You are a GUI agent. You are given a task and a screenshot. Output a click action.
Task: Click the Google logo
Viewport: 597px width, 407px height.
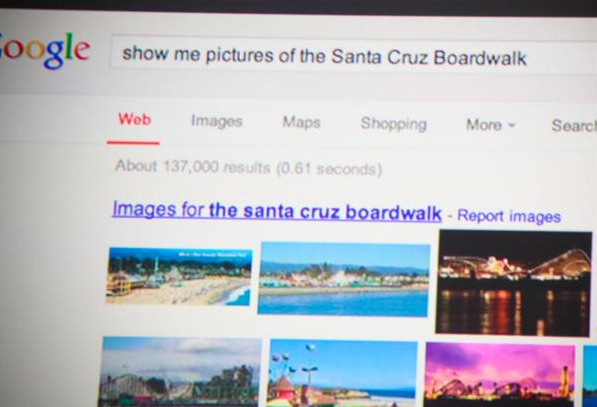click(x=44, y=50)
